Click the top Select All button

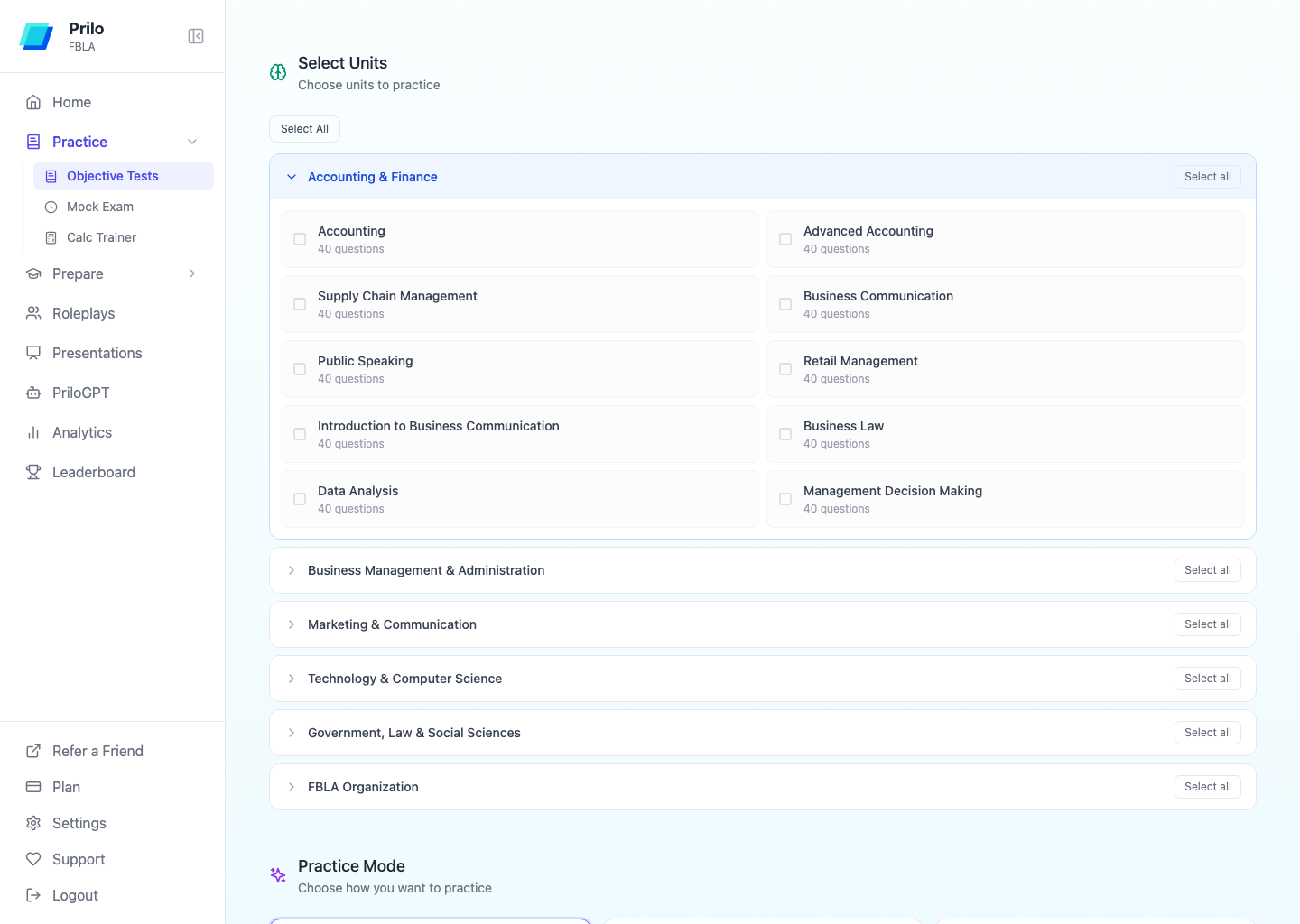[304, 129]
